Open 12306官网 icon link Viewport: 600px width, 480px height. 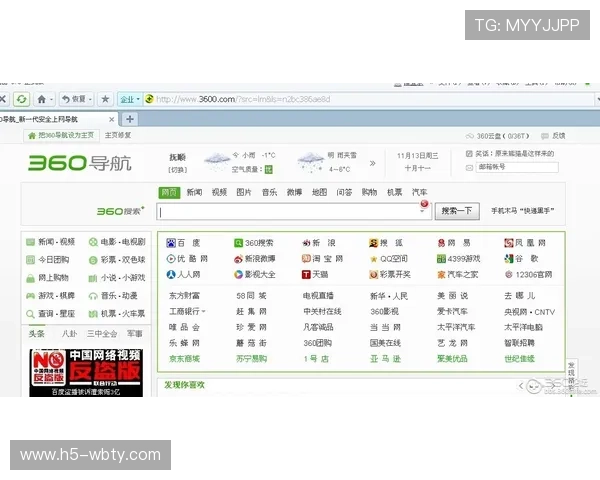coord(509,274)
